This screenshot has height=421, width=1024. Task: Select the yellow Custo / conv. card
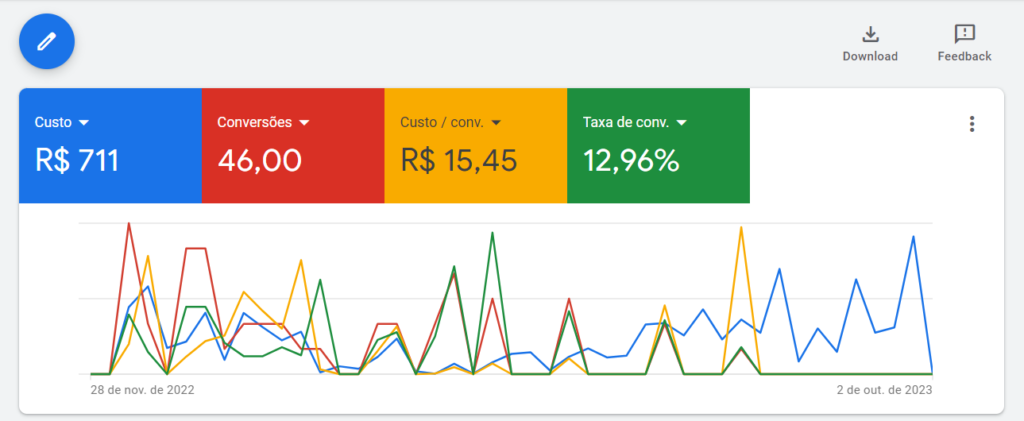(x=476, y=146)
